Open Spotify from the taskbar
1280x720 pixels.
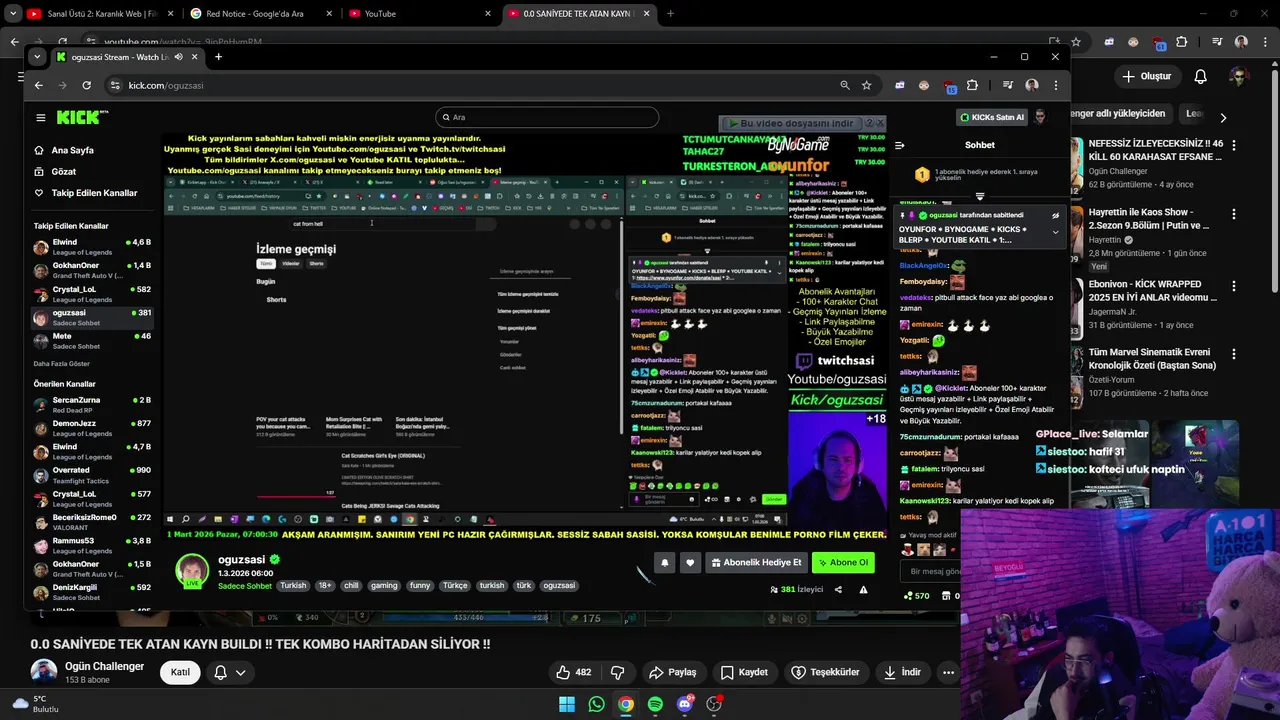655,704
